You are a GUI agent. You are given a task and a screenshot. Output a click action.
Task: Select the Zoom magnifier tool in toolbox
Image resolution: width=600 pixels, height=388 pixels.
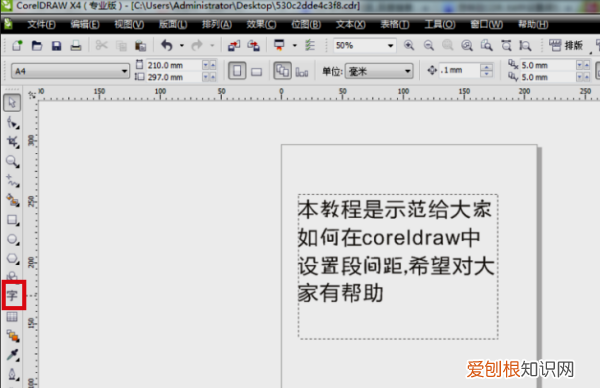12,161
